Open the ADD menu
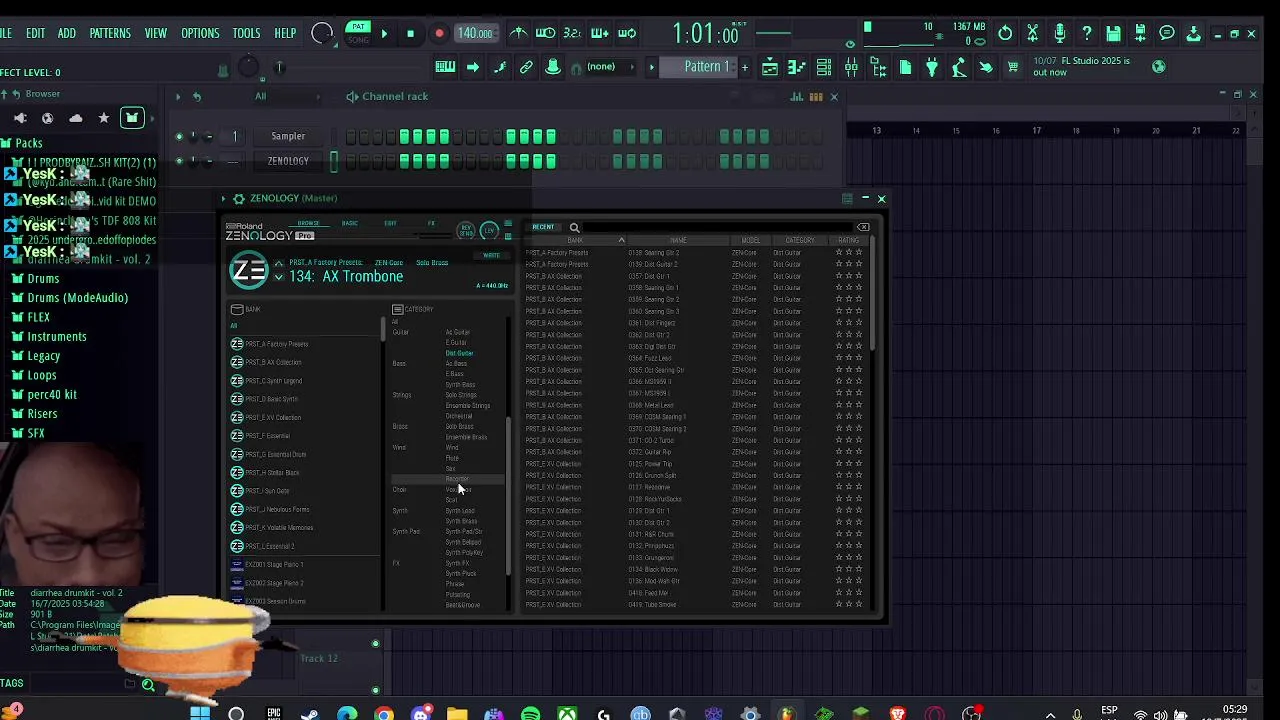 67,33
